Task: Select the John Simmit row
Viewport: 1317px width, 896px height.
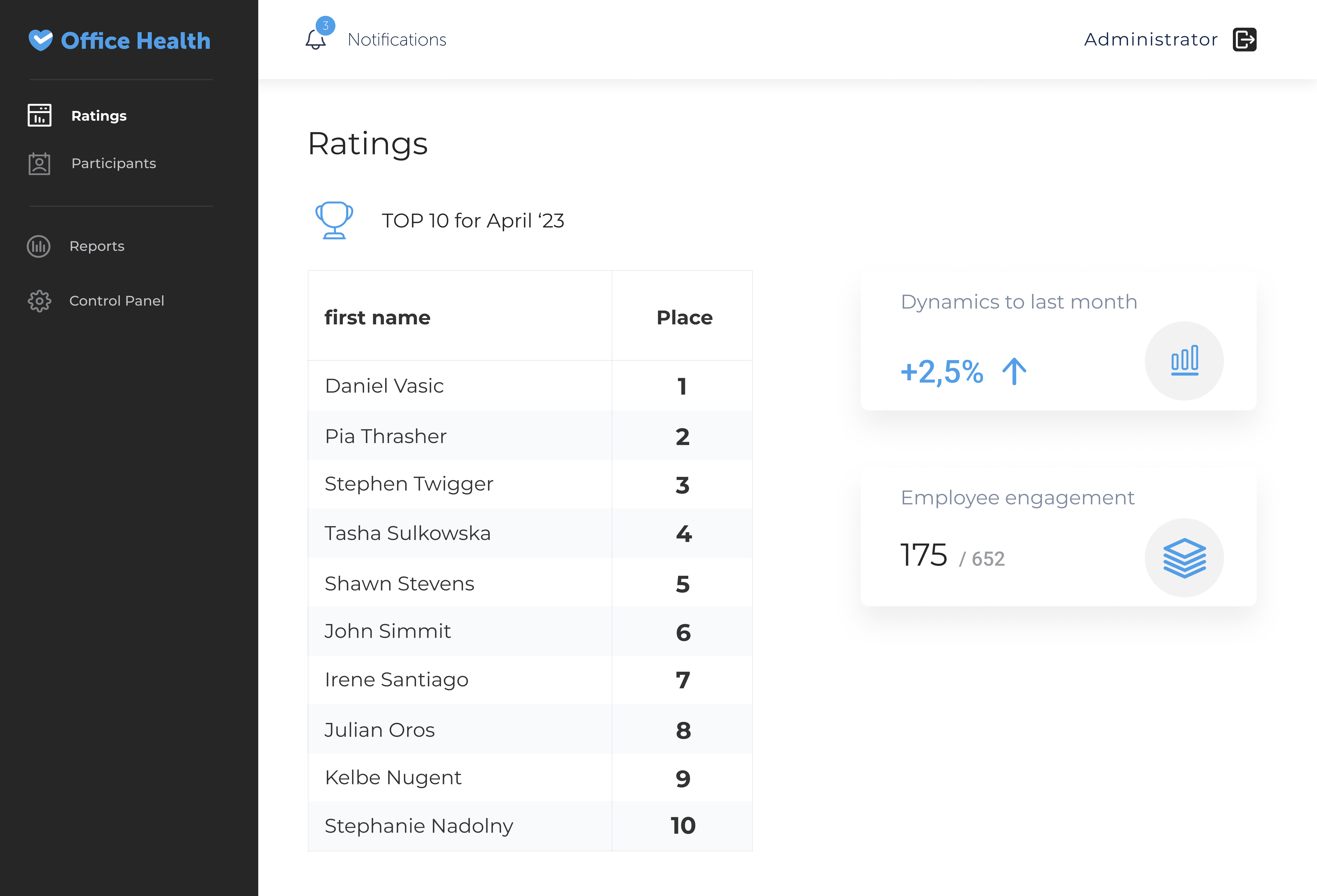Action: pos(530,631)
